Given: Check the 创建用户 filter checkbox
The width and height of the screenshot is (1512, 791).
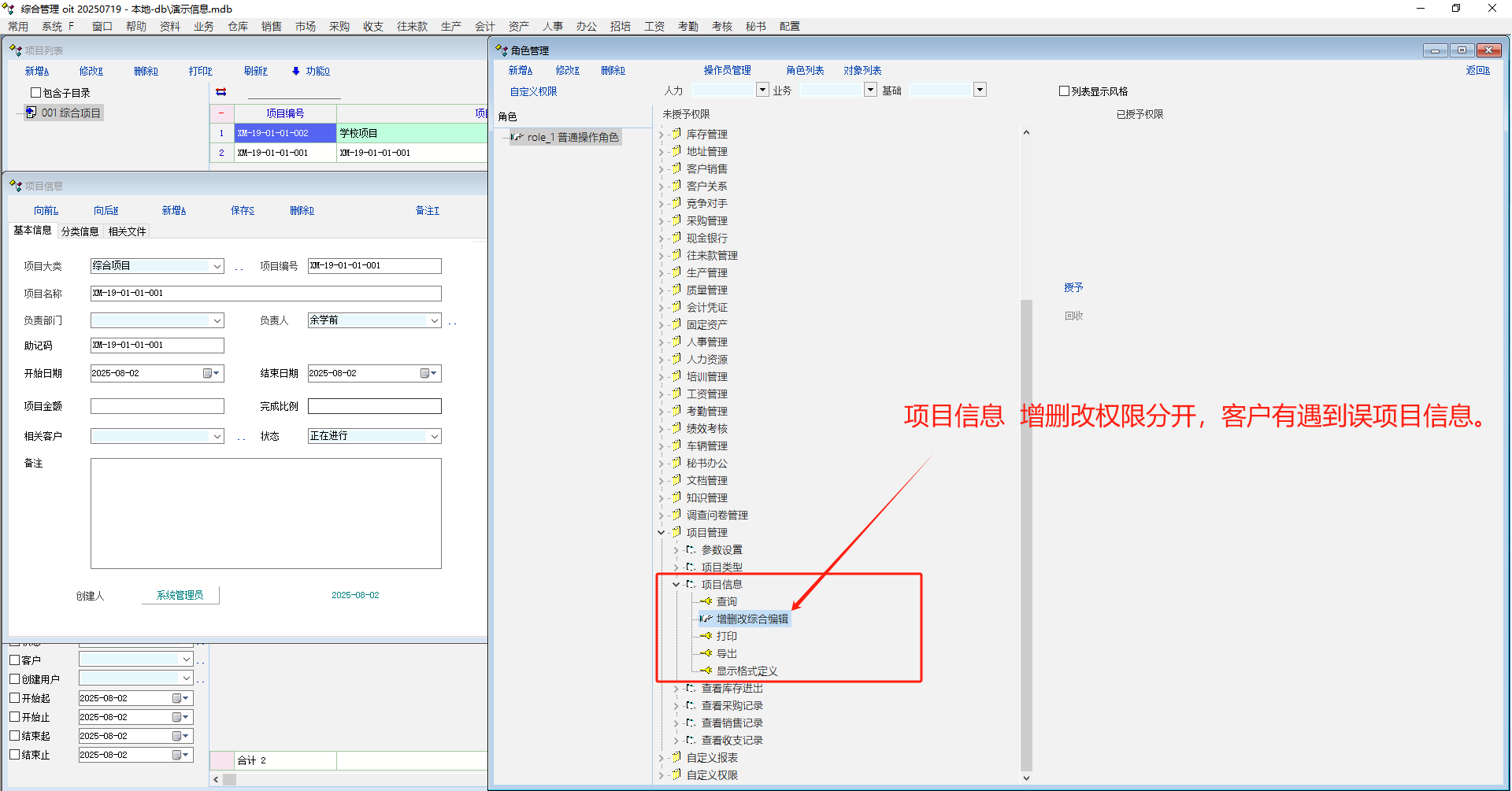Looking at the screenshot, I should click(14, 678).
